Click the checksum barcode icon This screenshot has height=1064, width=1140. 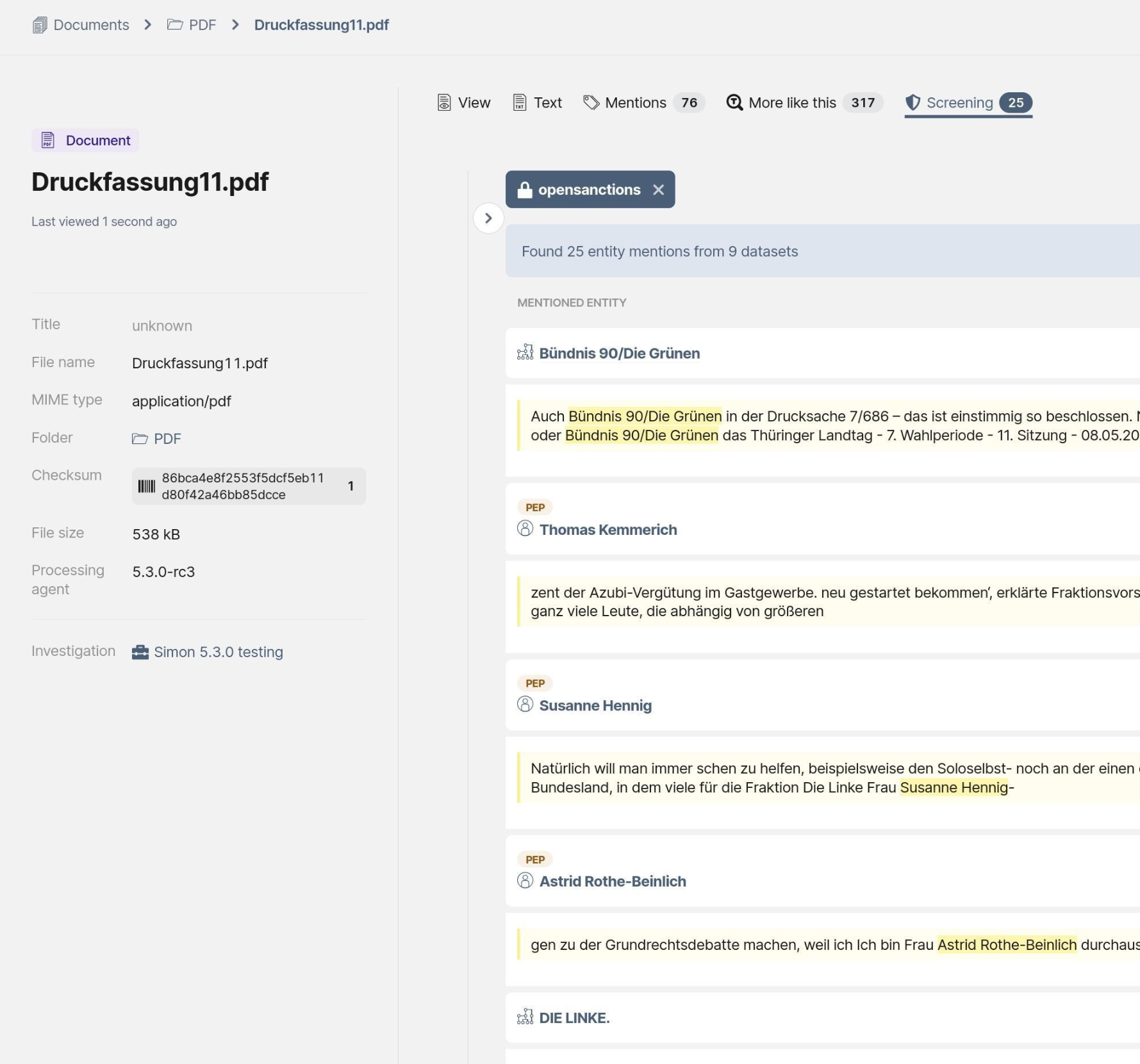click(x=147, y=486)
